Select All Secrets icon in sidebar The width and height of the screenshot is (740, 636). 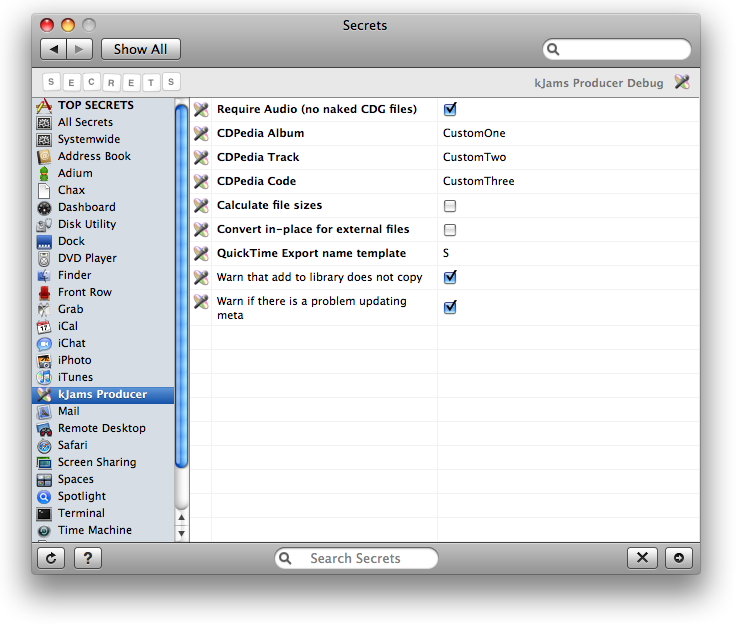44,123
